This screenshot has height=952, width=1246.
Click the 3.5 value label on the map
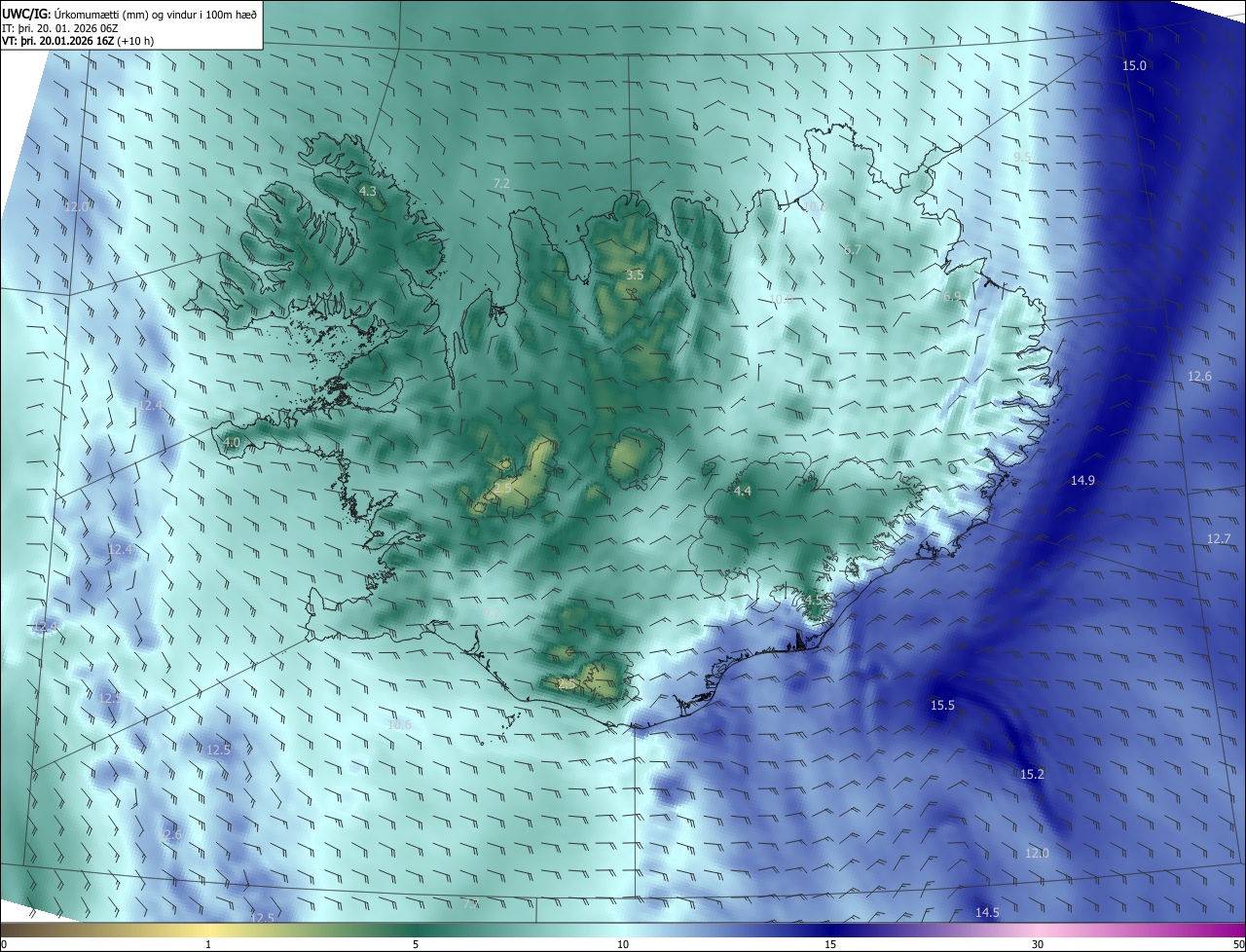click(635, 275)
